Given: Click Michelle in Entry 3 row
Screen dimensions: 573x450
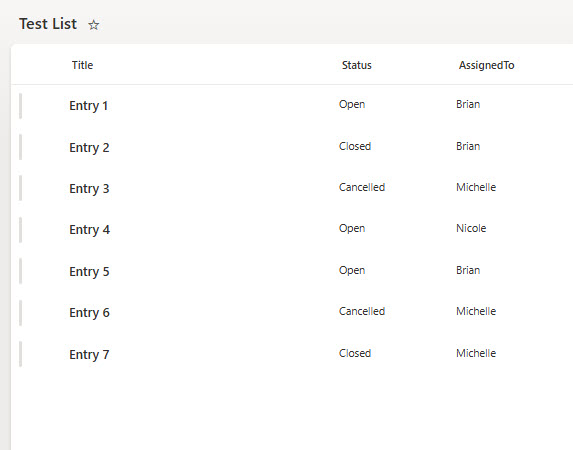Looking at the screenshot, I should coord(476,187).
